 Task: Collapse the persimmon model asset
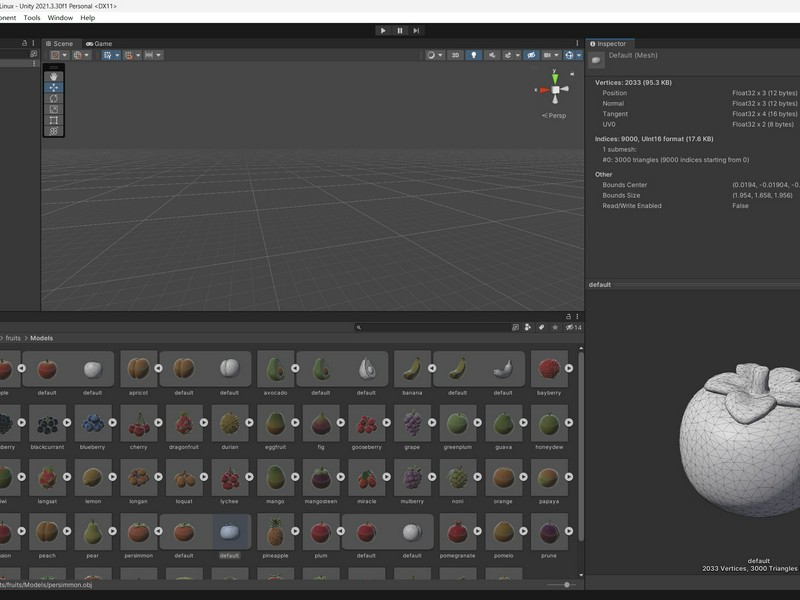(158, 531)
